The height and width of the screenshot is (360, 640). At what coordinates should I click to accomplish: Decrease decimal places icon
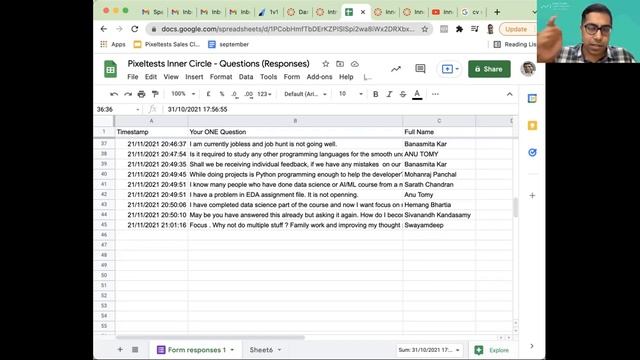tap(235, 94)
